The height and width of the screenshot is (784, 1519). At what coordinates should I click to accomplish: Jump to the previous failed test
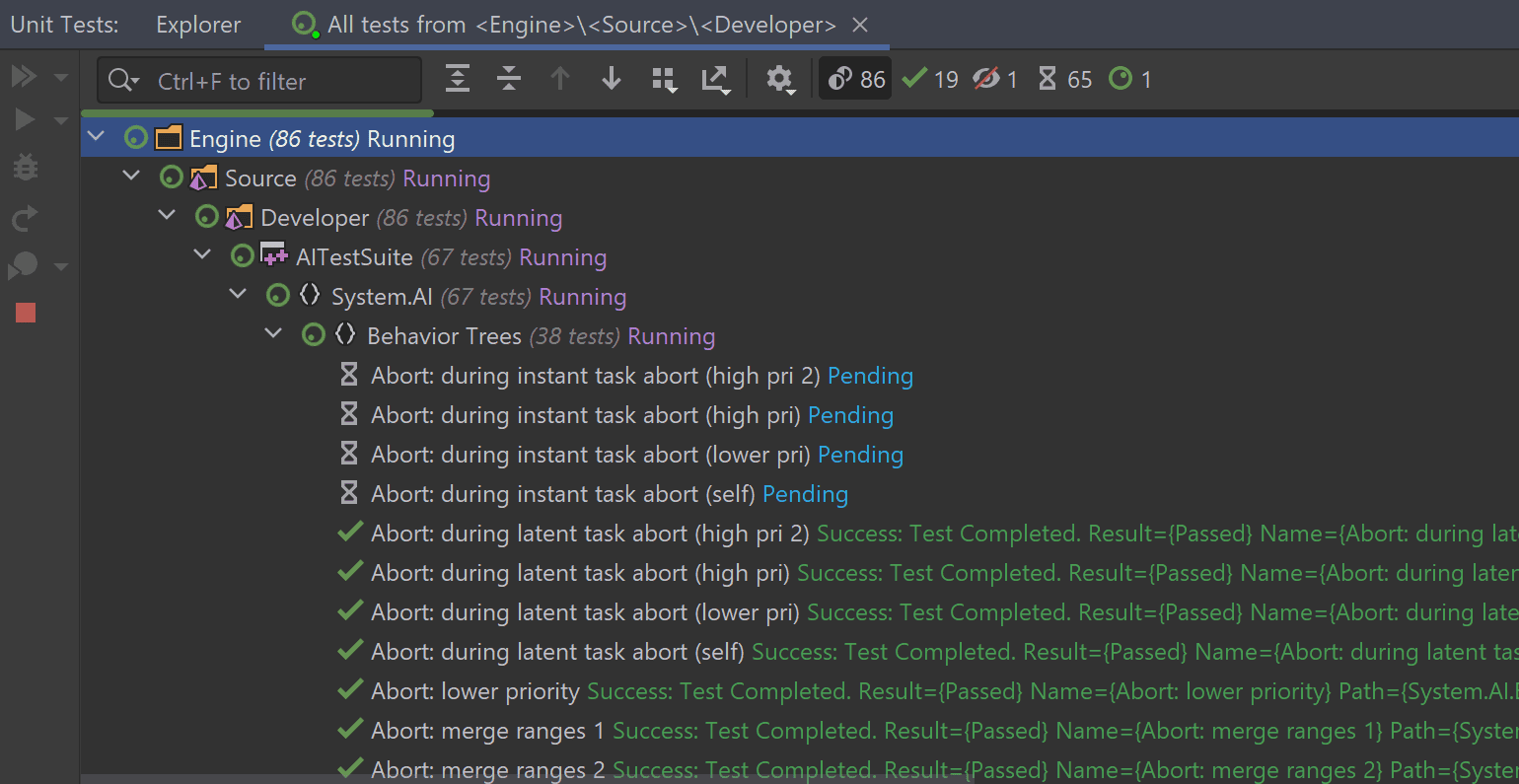[x=560, y=79]
